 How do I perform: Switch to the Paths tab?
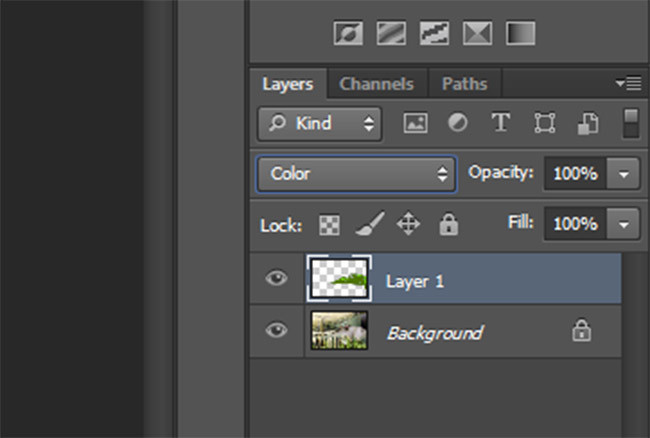point(464,84)
